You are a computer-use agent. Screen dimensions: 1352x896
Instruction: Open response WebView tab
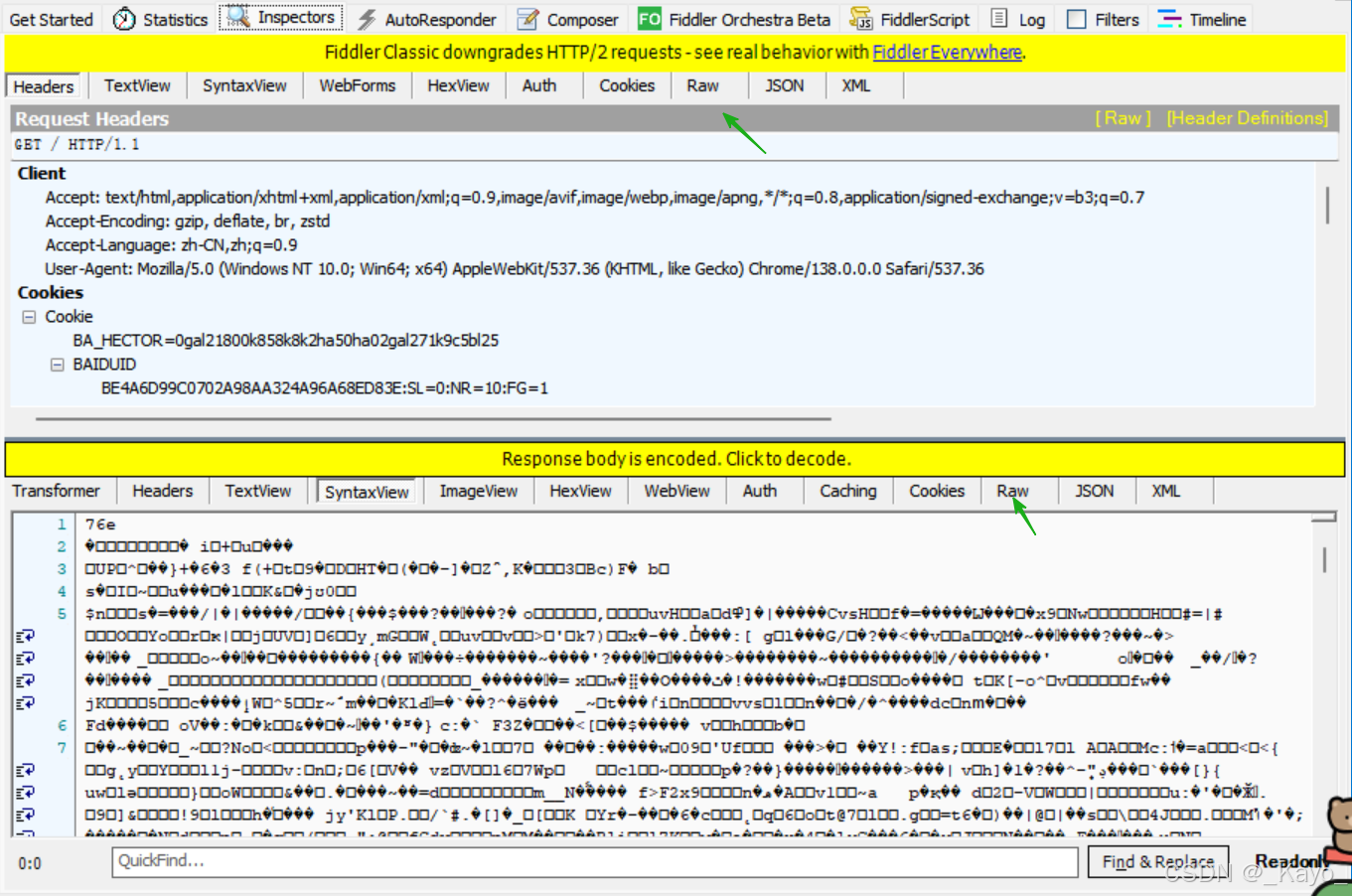tap(676, 491)
